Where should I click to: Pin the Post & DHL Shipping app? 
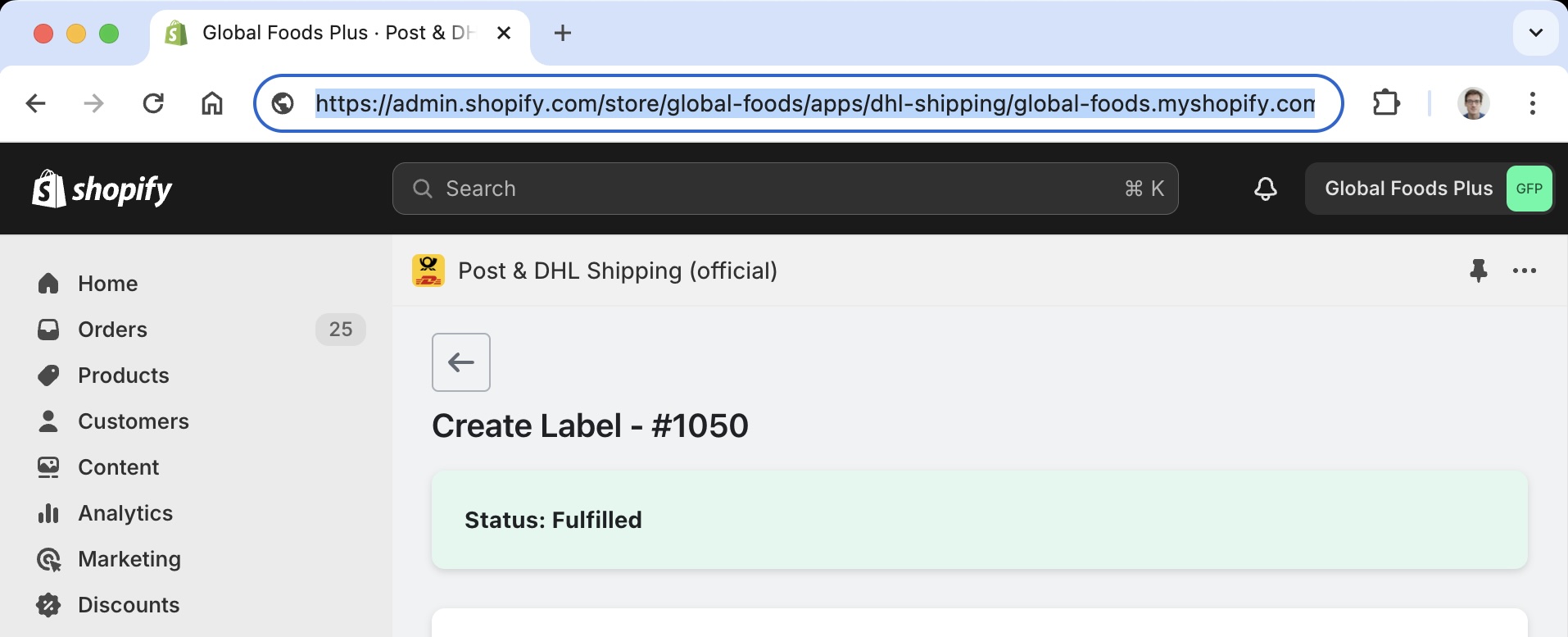click(x=1478, y=271)
